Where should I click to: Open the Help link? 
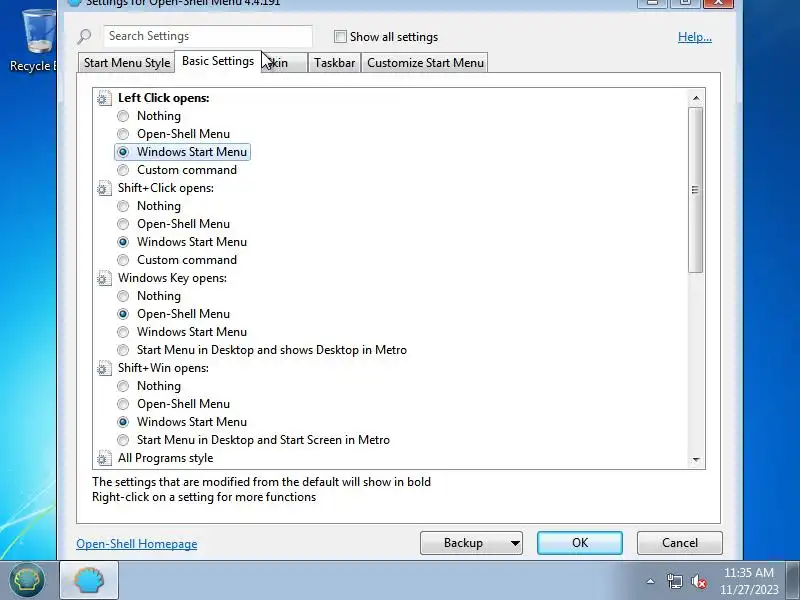(694, 37)
